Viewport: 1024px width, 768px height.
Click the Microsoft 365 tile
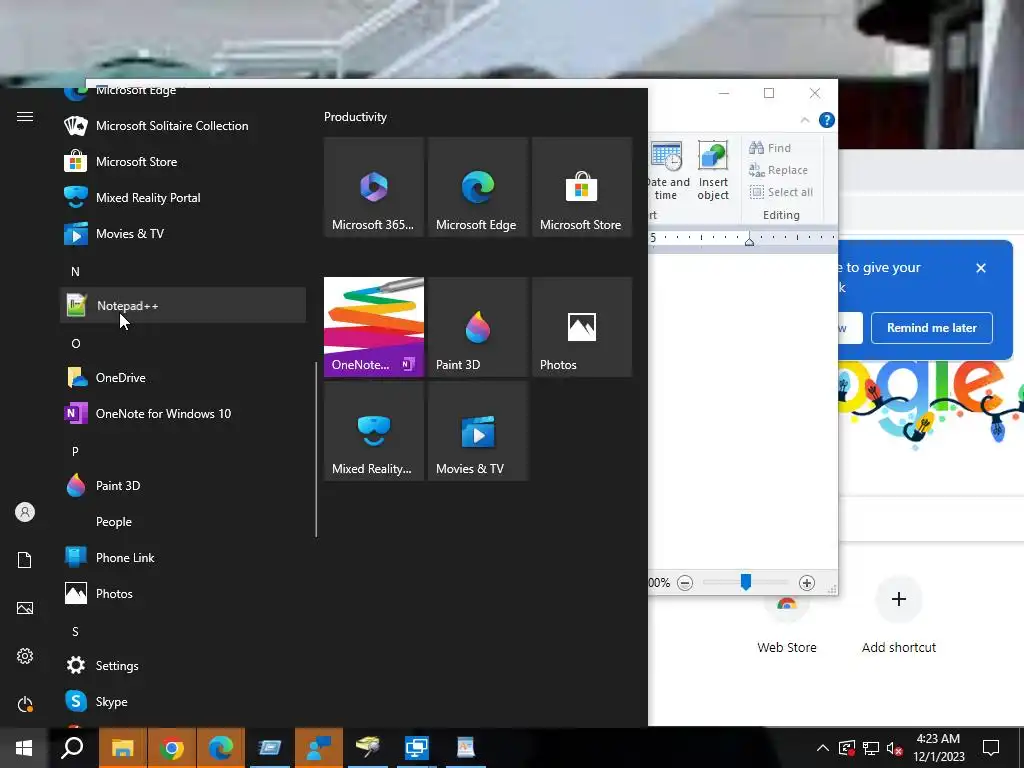[x=374, y=187]
